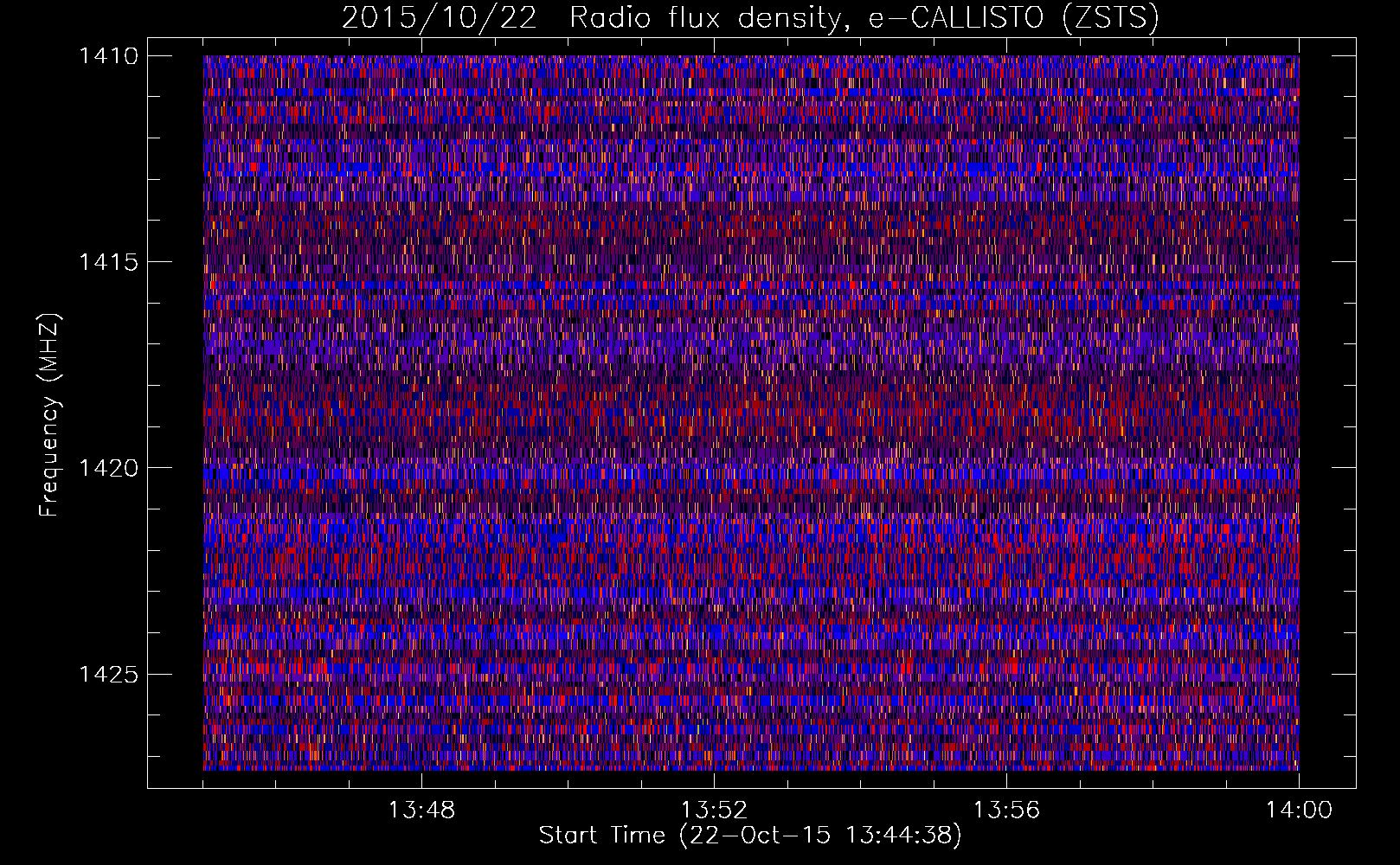Click inside the radio spectrogram image
Image resolution: width=1400 pixels, height=865 pixels.
[751, 413]
